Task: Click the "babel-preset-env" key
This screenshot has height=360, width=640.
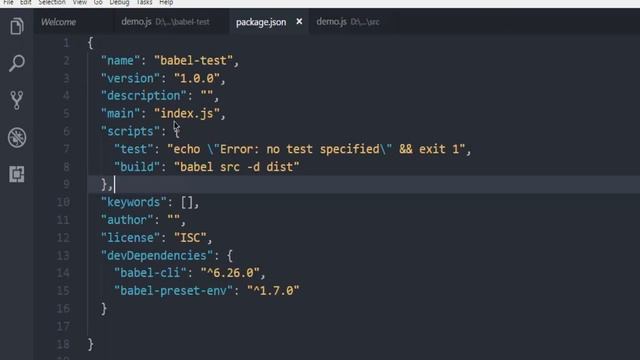Action: 173,291
